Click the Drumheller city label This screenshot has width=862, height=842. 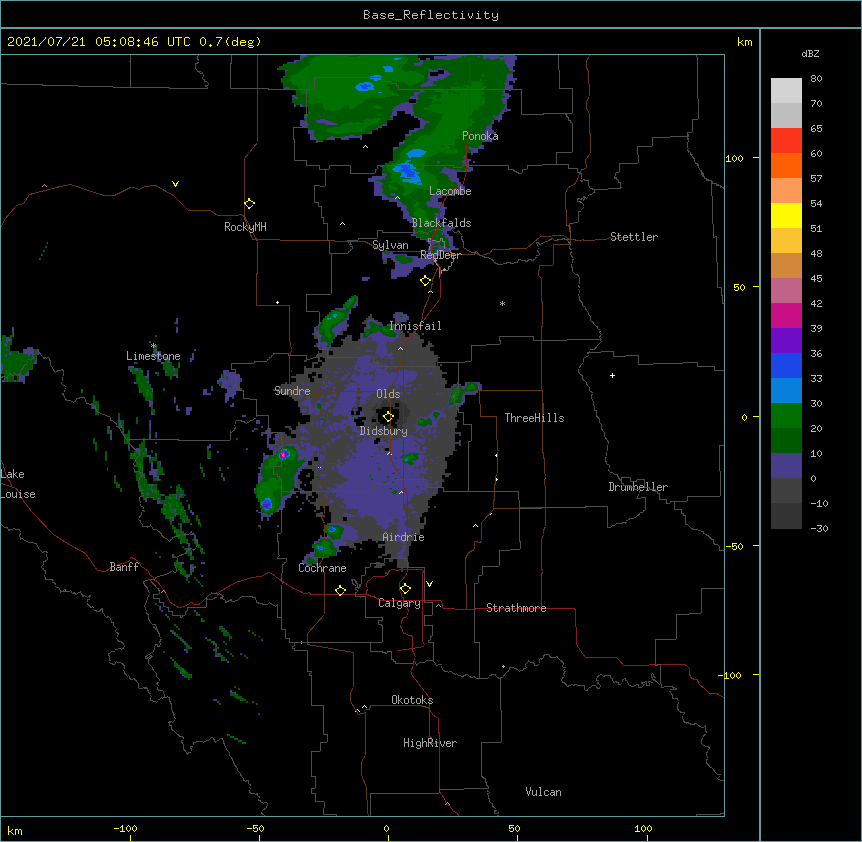click(638, 487)
